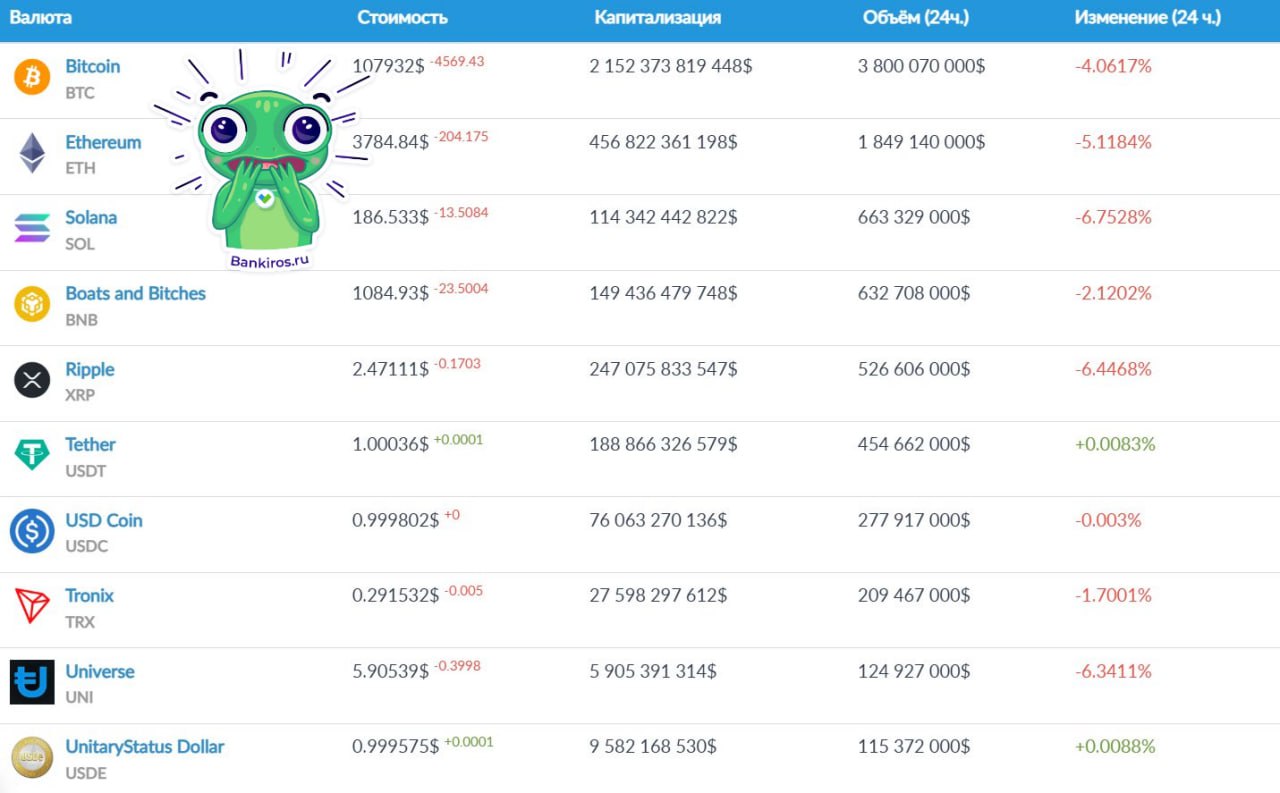Click the black XRP logo icon
The width and height of the screenshot is (1280, 793).
click(32, 381)
